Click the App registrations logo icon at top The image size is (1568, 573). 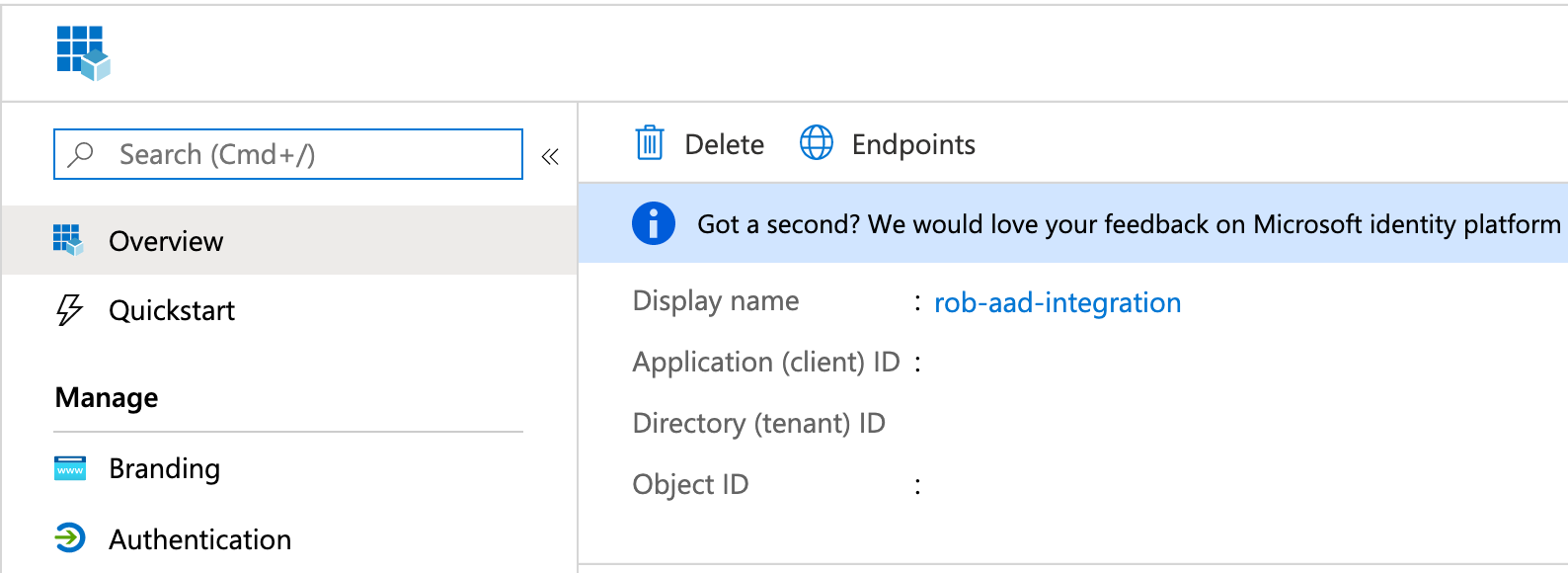point(83,53)
